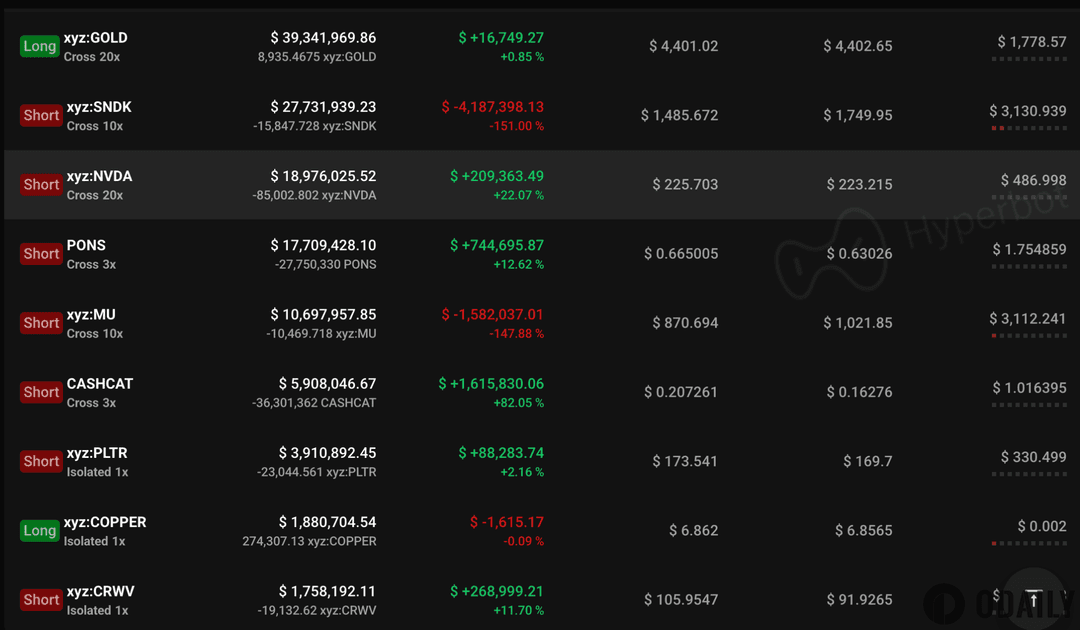The image size is (1080, 630).
Task: Click the PnL $ +209,363.49
Action: click(497, 176)
